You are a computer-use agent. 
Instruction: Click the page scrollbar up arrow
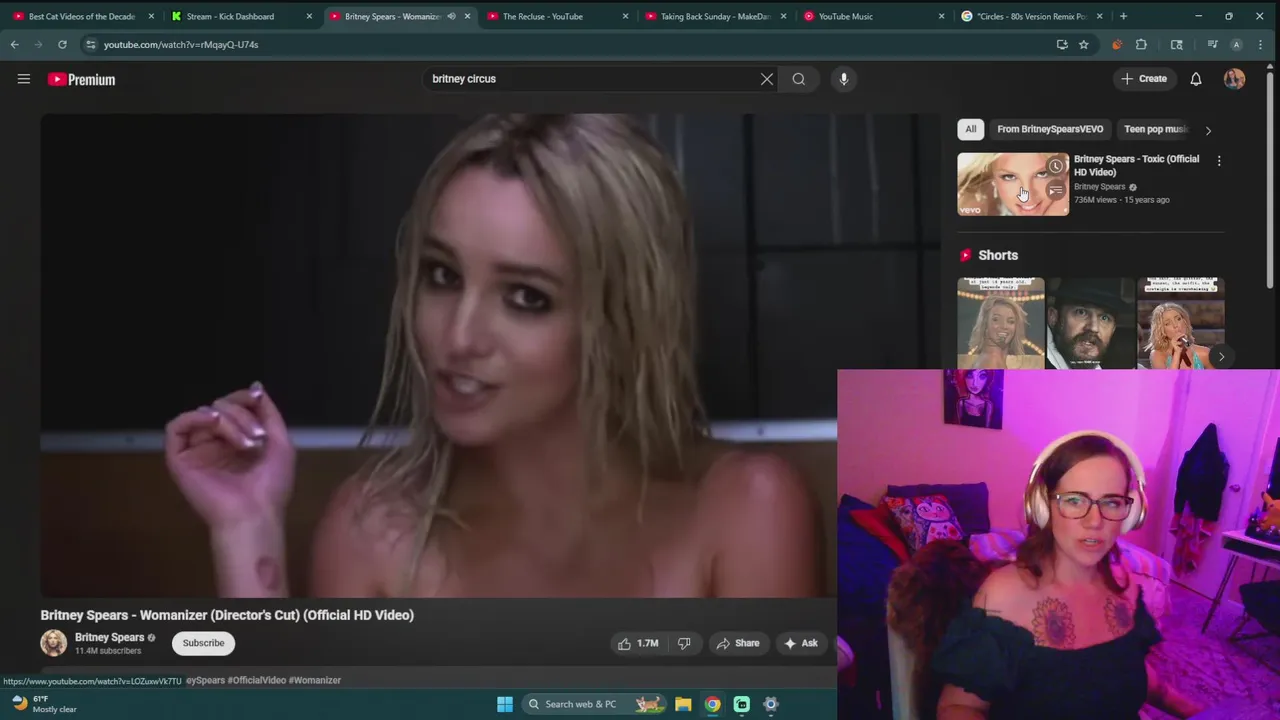tap(1270, 67)
